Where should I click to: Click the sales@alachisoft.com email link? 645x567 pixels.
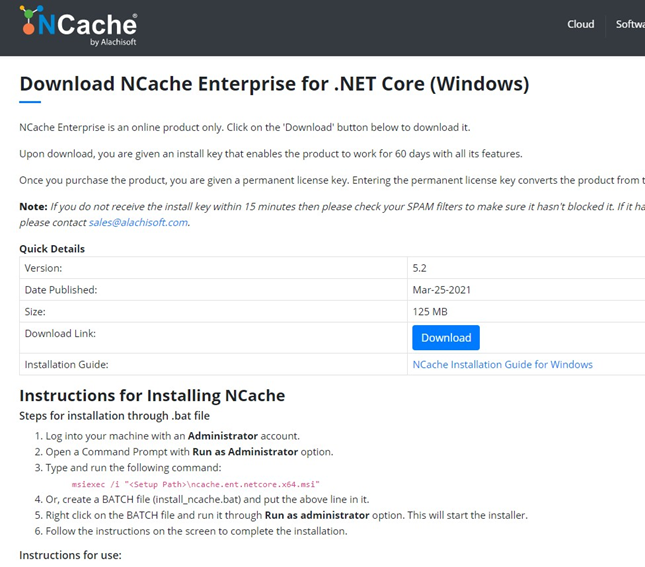point(138,222)
